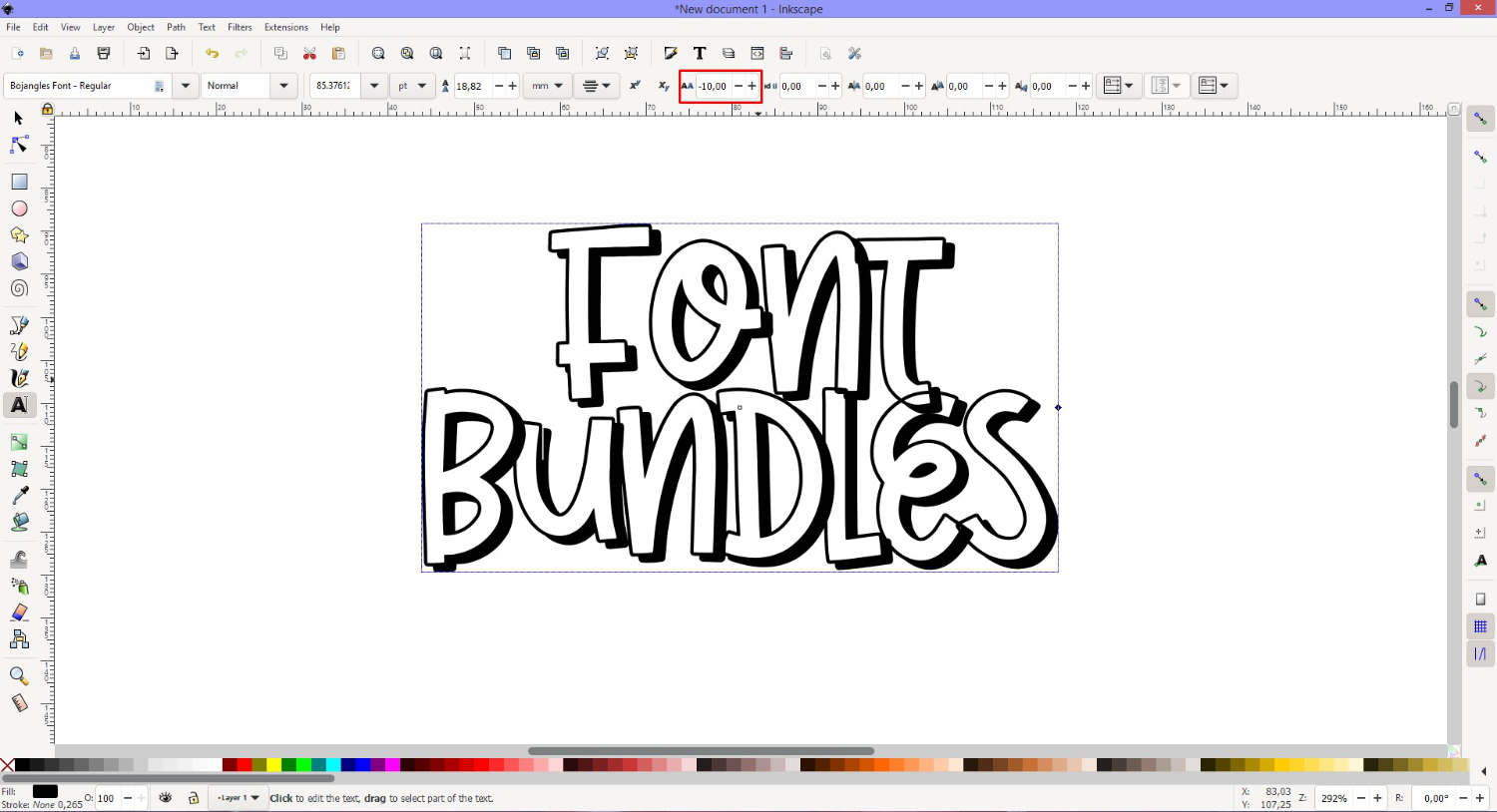Toggle snap to grids
This screenshot has width=1497, height=812.
tap(1480, 626)
